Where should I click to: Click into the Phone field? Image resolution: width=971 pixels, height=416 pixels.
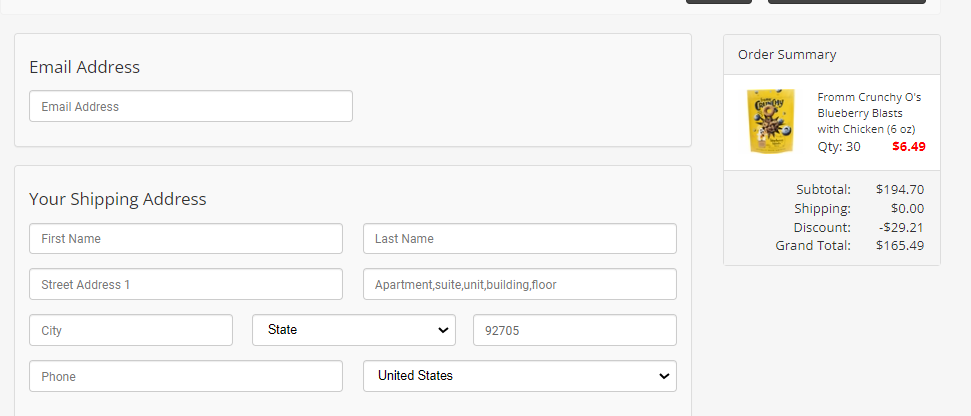point(186,376)
